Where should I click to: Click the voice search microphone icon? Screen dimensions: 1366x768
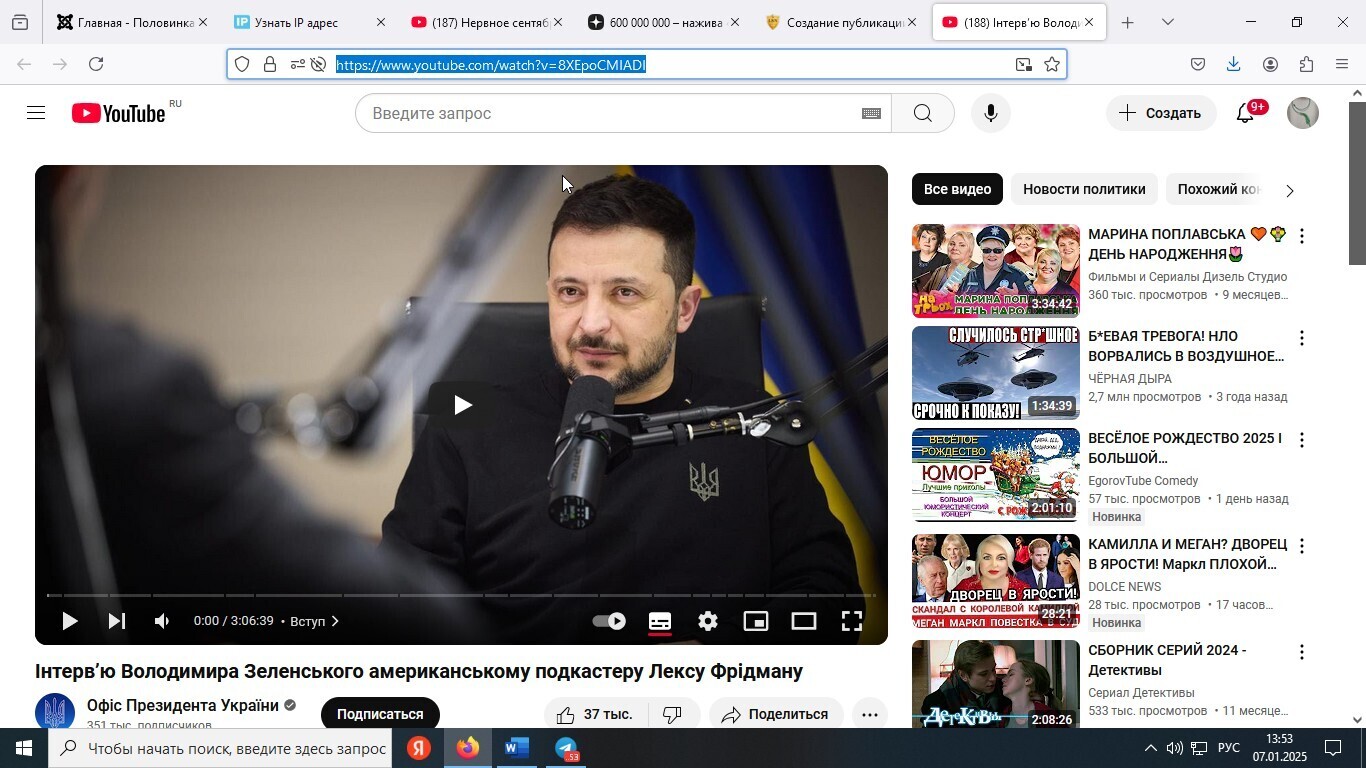pyautogui.click(x=990, y=113)
